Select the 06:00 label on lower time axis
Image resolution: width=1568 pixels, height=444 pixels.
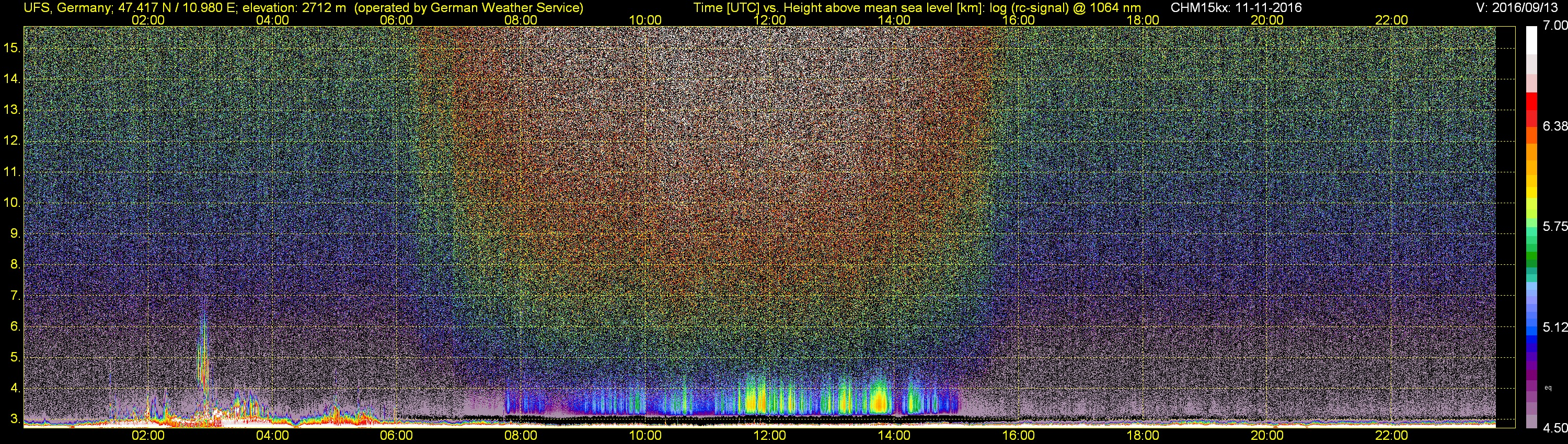(x=396, y=436)
